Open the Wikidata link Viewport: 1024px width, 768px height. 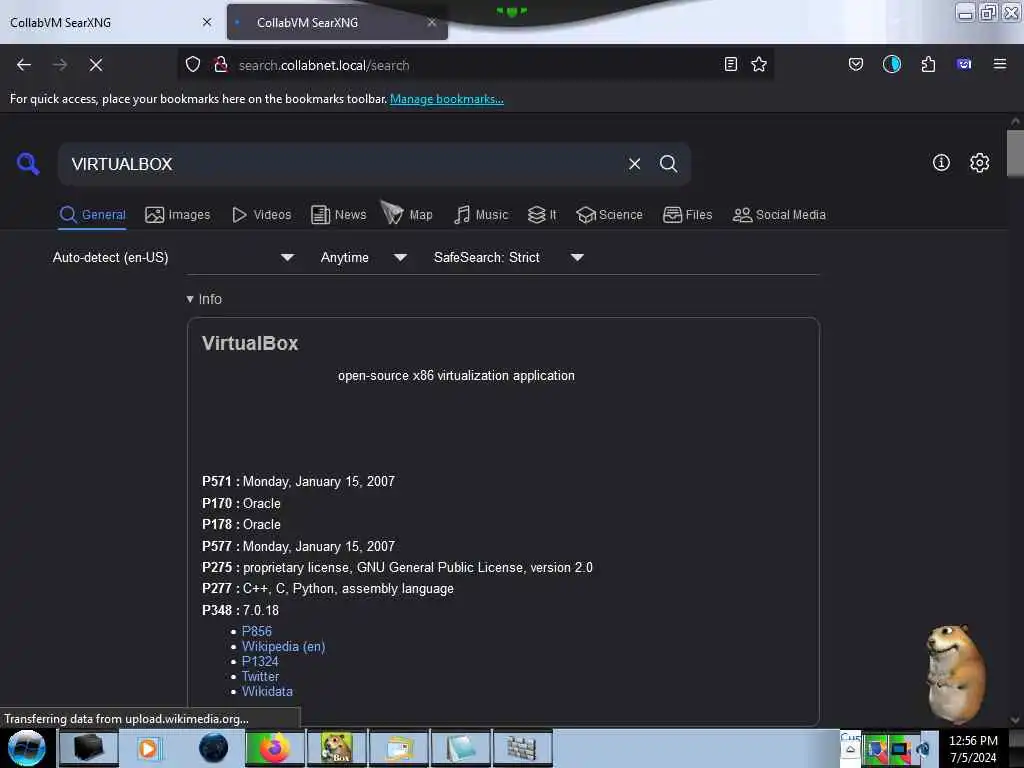(x=267, y=691)
